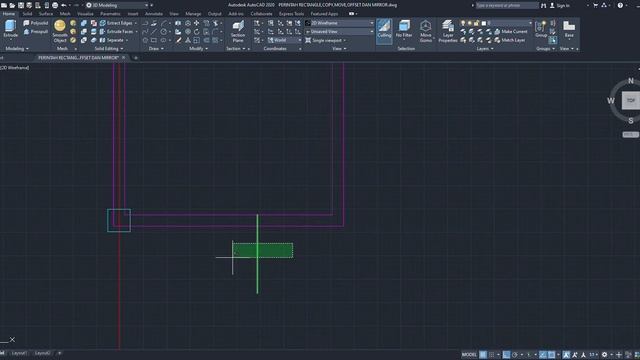This screenshot has width=640, height=360.
Task: Toggle snap mode in status bar
Action: pyautogui.click(x=491, y=355)
